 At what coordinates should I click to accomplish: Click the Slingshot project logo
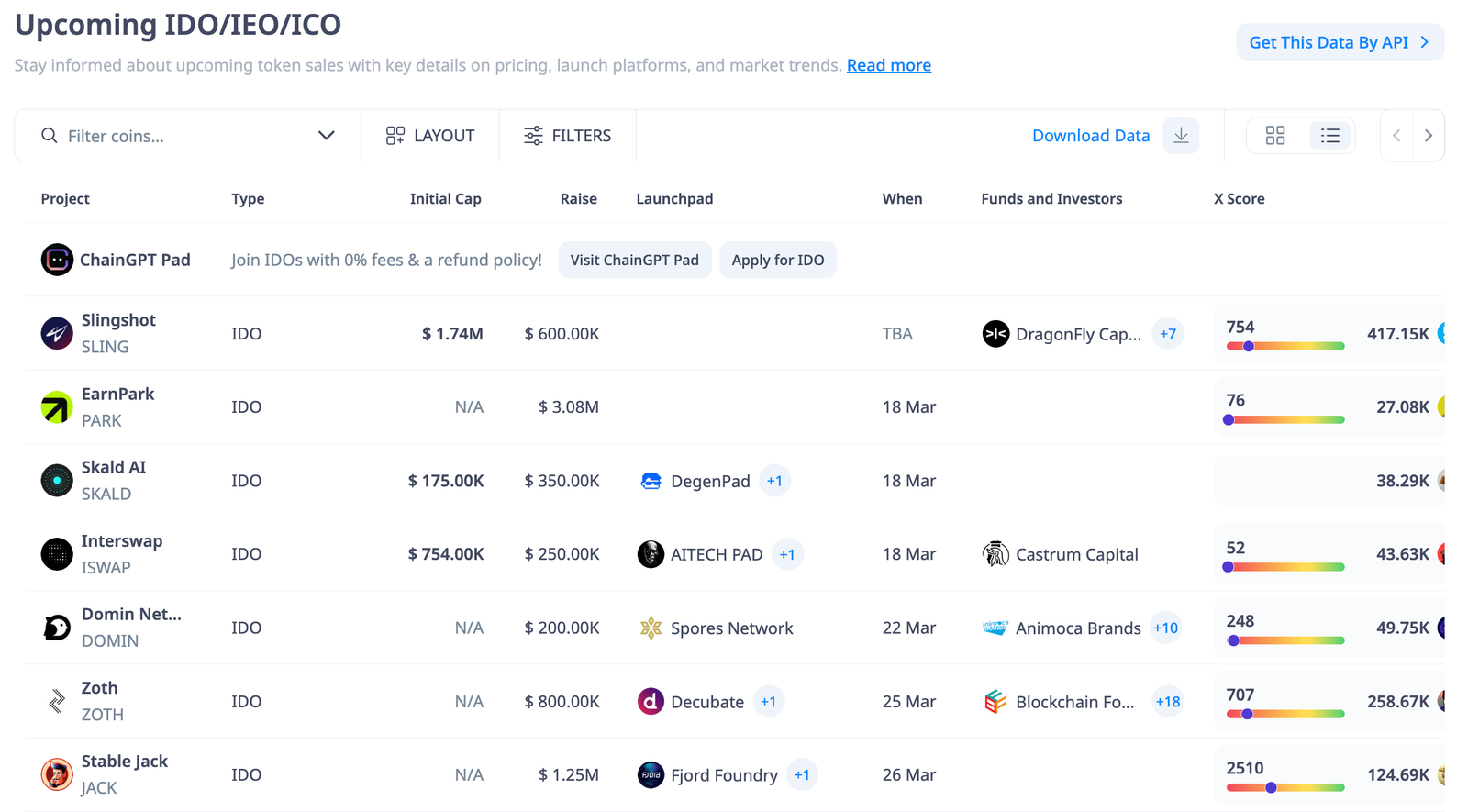point(57,333)
